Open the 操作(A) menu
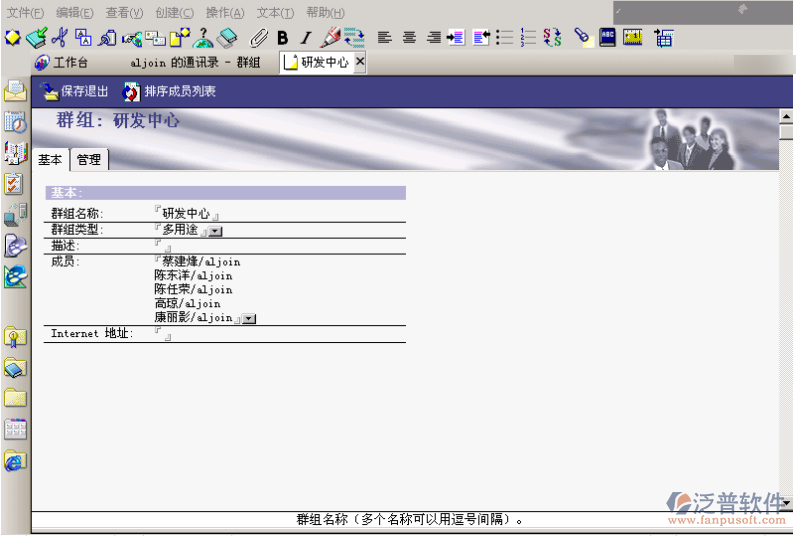Image resolution: width=796 pixels, height=536 pixels. [x=225, y=12]
